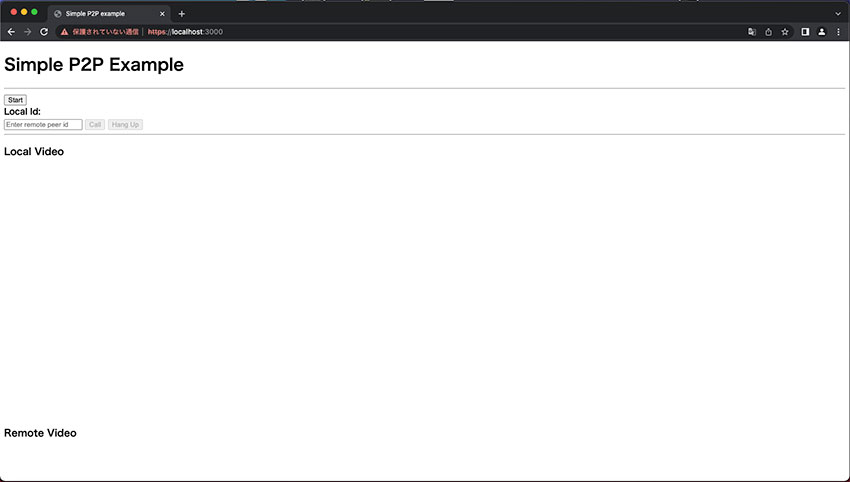Open the profile avatar menu
The image size is (850, 482).
tap(822, 32)
